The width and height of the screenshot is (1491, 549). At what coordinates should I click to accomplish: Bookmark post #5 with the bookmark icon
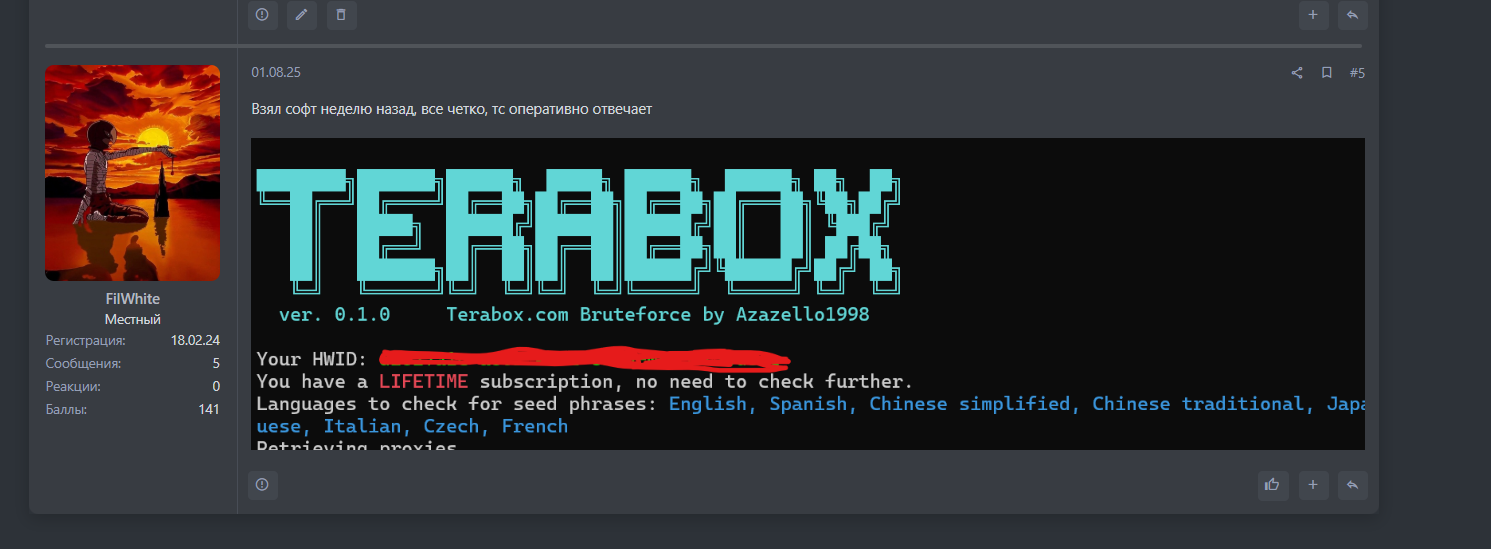pos(1326,73)
